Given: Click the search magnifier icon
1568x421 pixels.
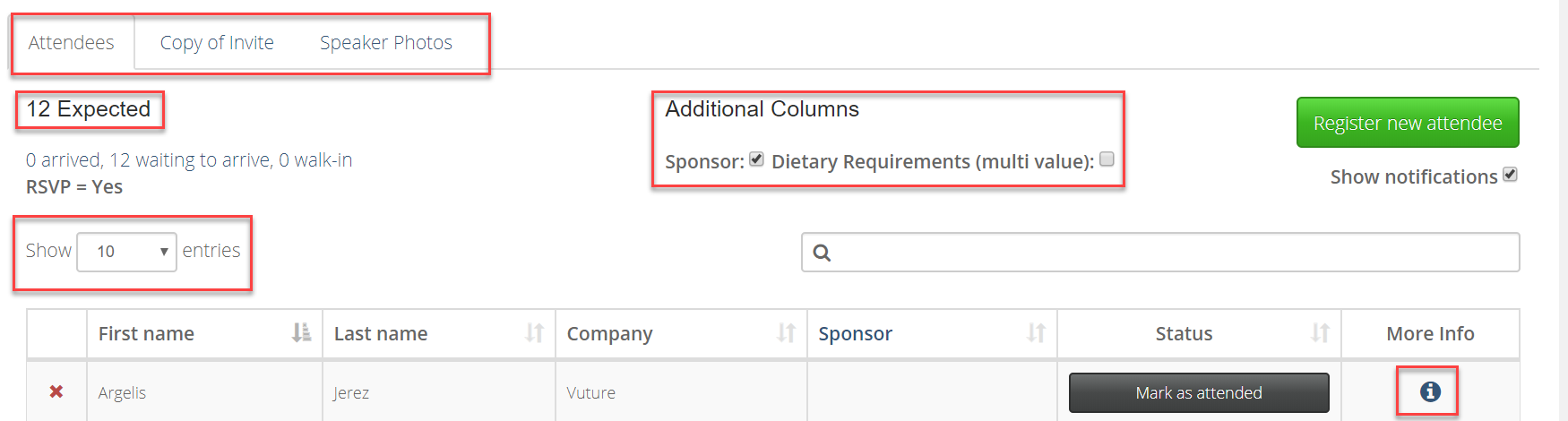Looking at the screenshot, I should point(822,253).
